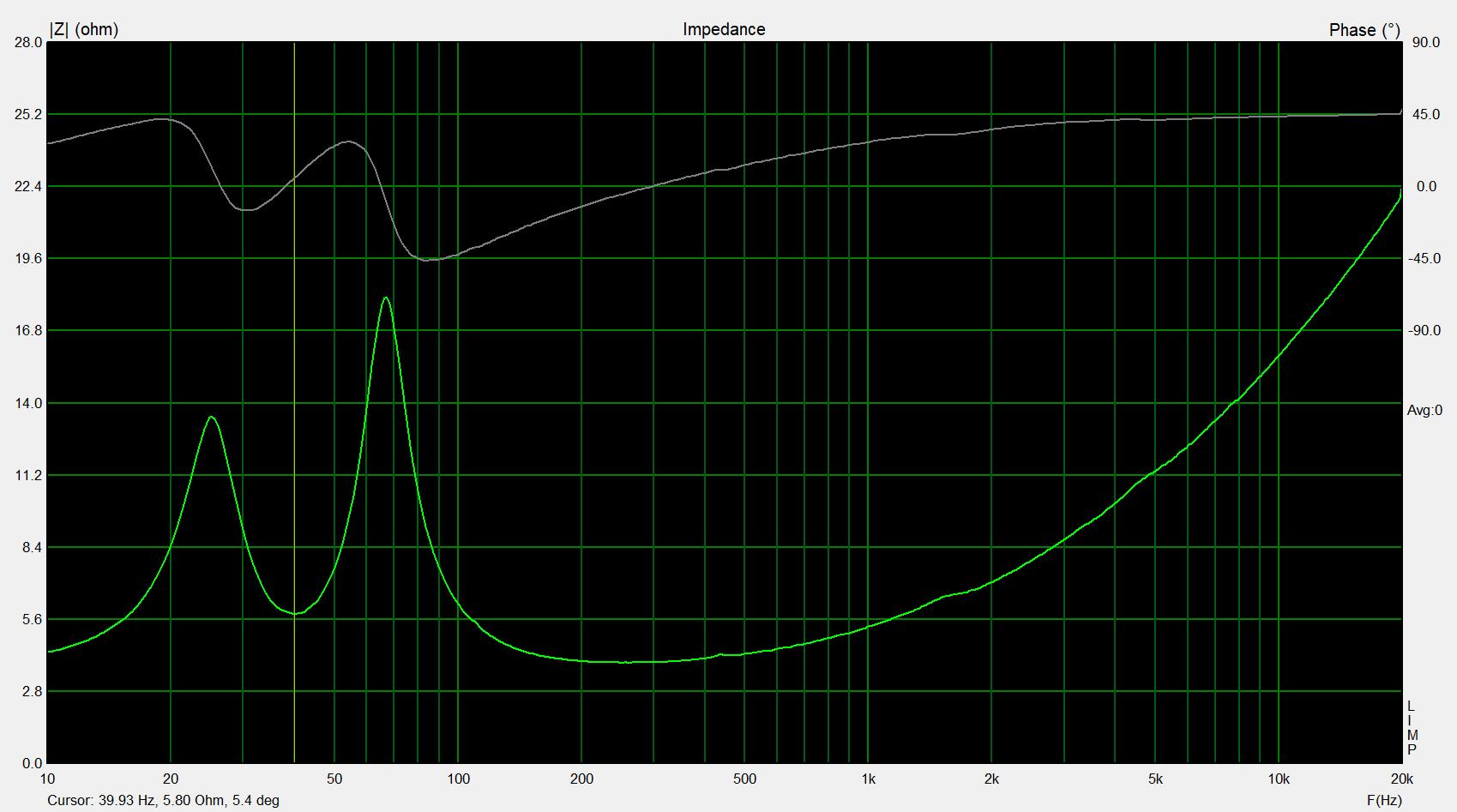
Task: Click the "-90.0" phase axis value
Action: 1424,331
